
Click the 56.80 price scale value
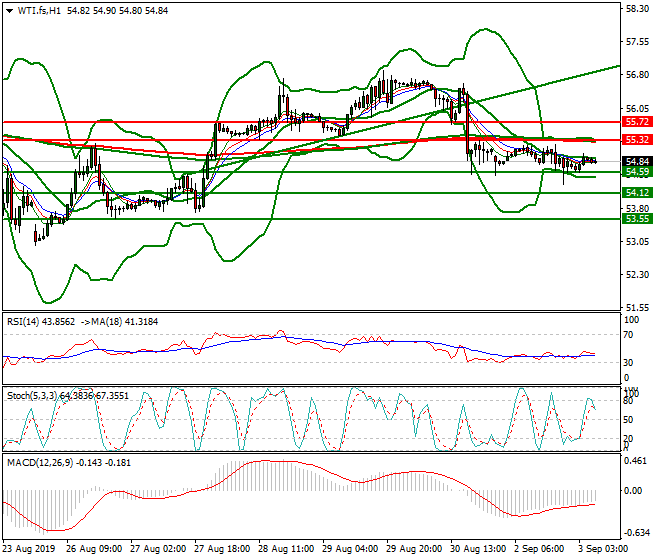point(637,75)
